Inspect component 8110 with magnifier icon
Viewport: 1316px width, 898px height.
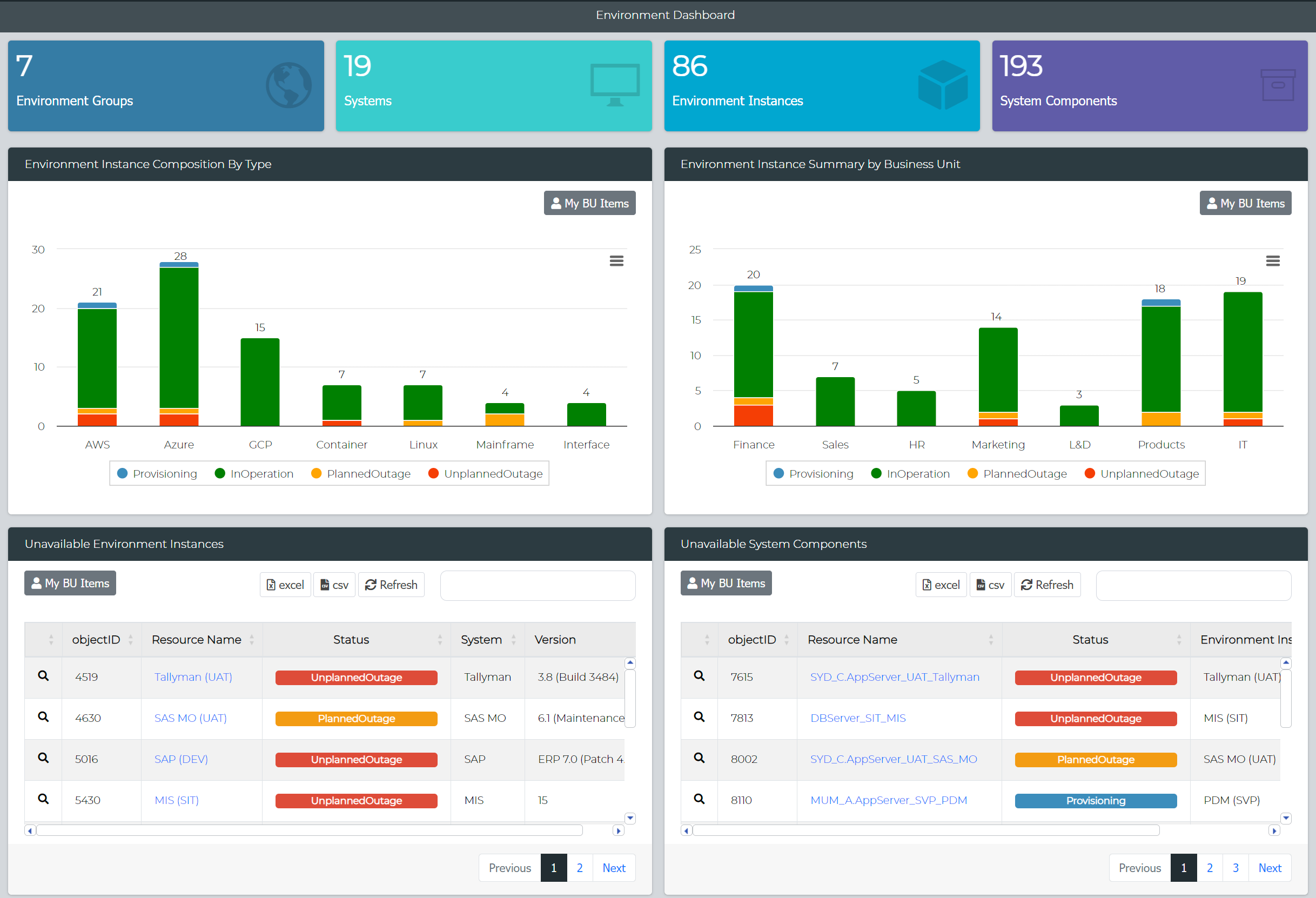[700, 799]
